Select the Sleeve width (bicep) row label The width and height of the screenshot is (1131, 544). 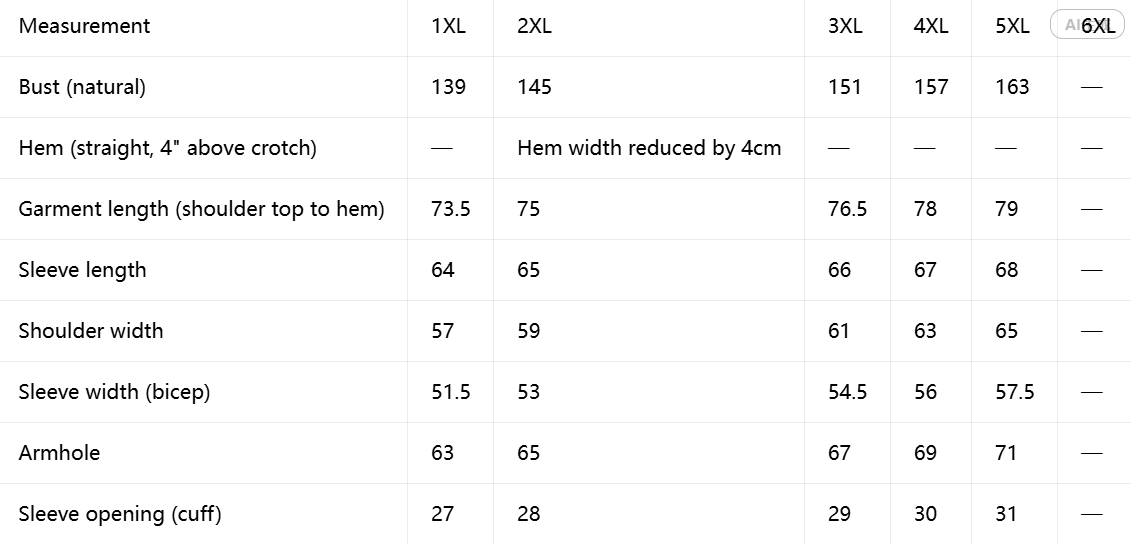pos(114,392)
